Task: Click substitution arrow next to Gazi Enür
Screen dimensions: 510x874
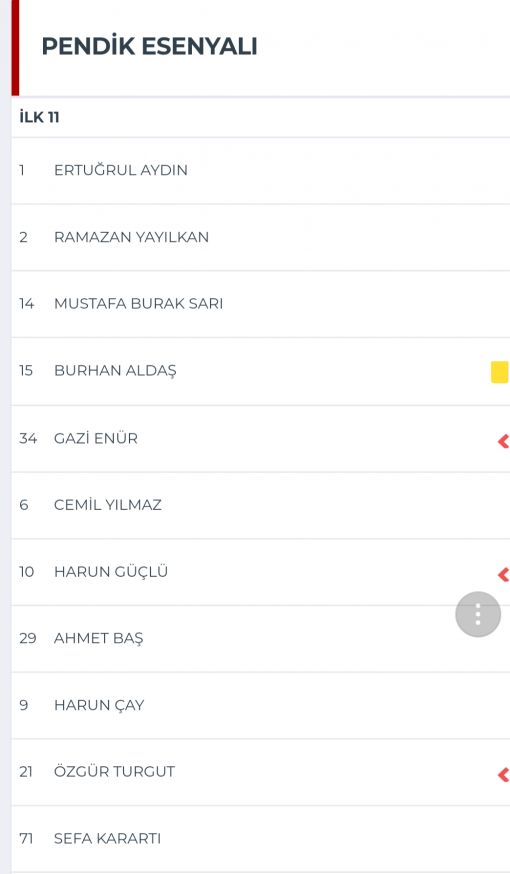Action: click(x=503, y=441)
